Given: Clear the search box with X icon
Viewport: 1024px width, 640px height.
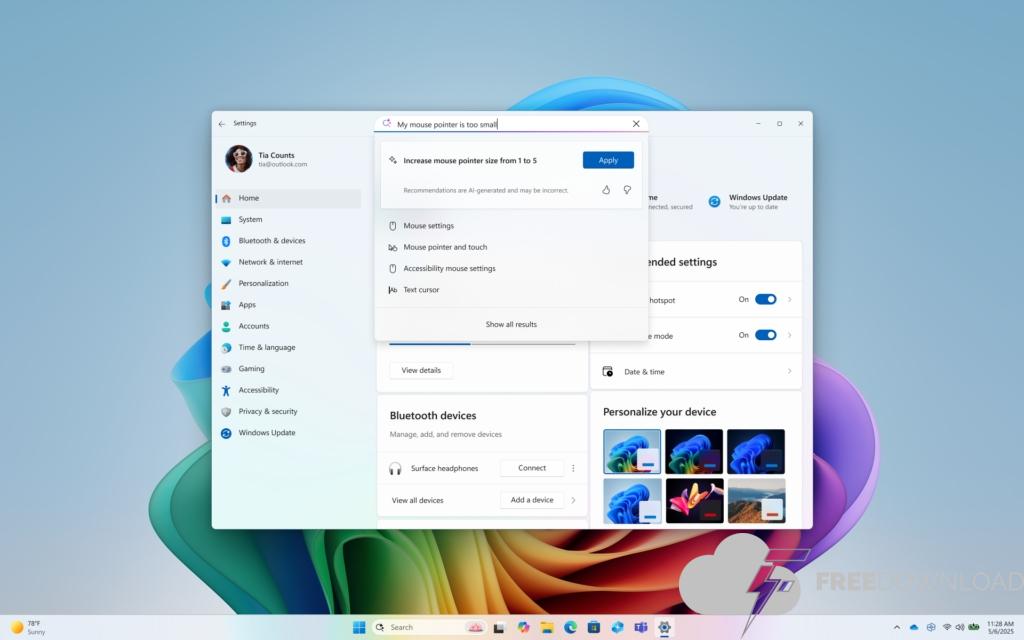Looking at the screenshot, I should (x=636, y=124).
